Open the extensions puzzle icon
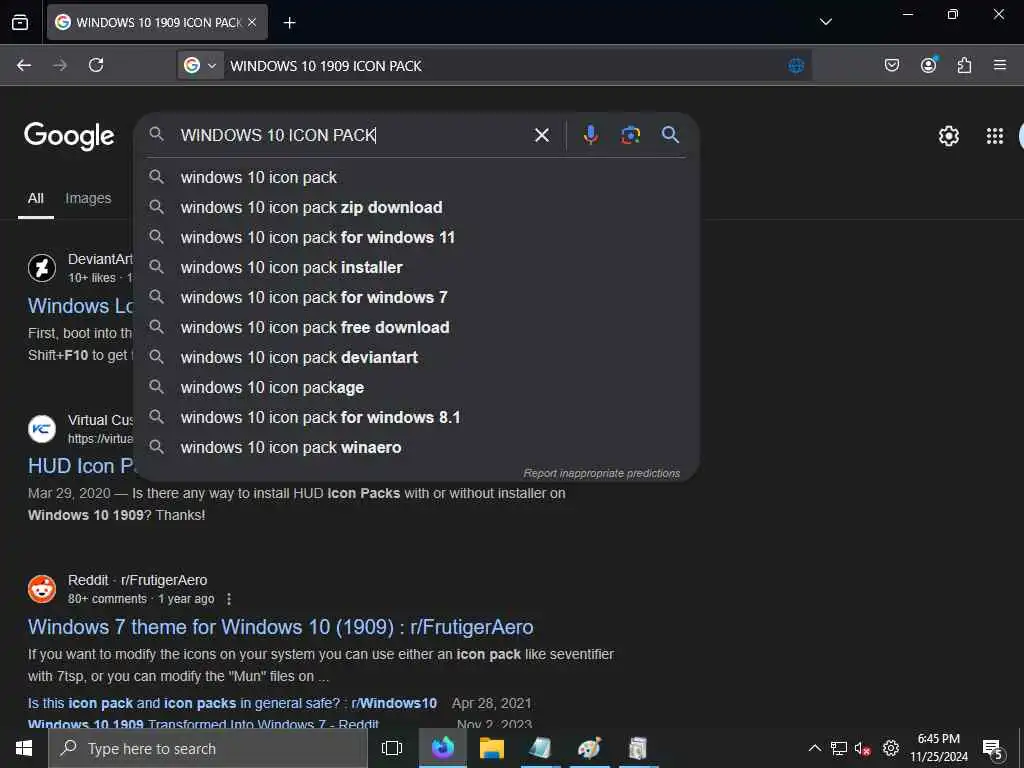Image resolution: width=1024 pixels, height=768 pixels. [x=964, y=65]
